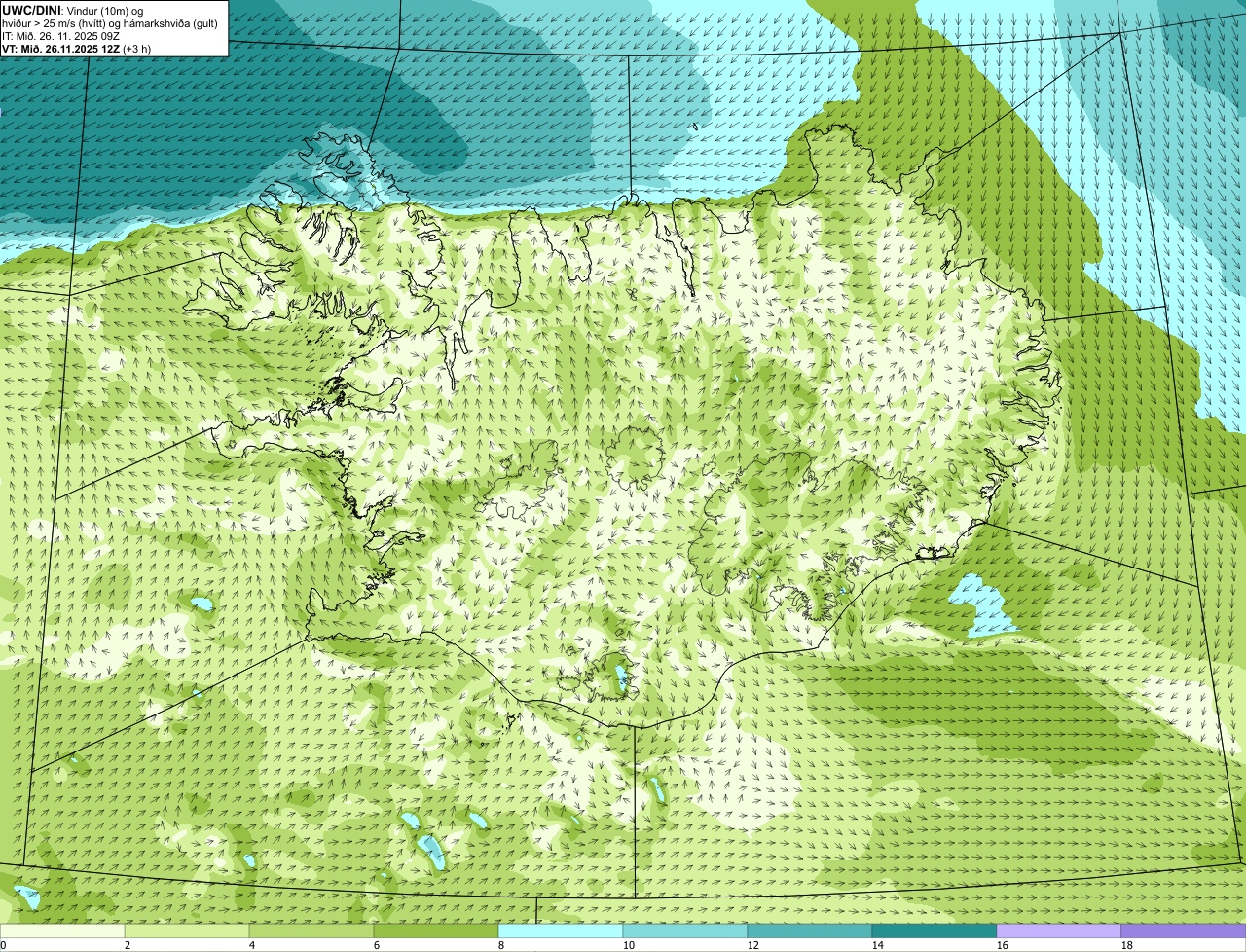Click the "2" label on the color scale
Screen dimensions: 1246x952
(128, 945)
